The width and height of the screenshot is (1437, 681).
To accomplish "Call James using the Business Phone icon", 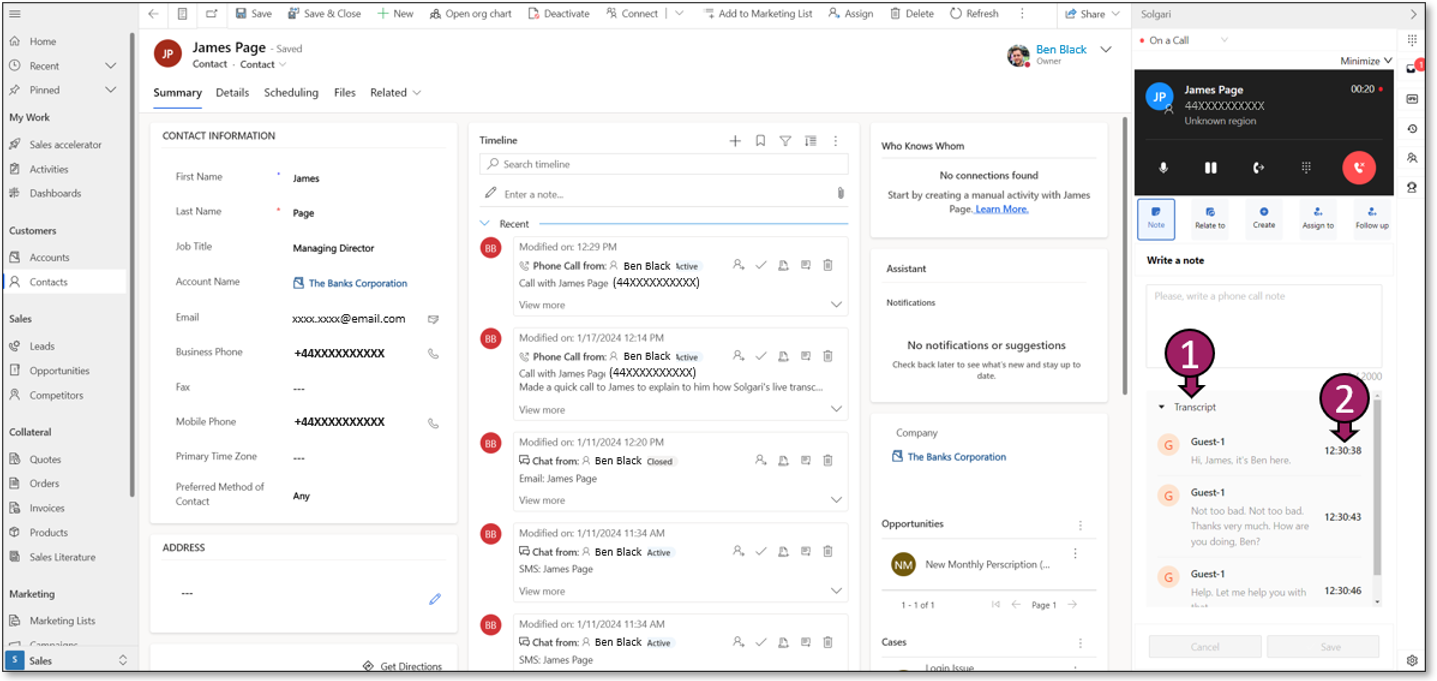I will pos(434,352).
